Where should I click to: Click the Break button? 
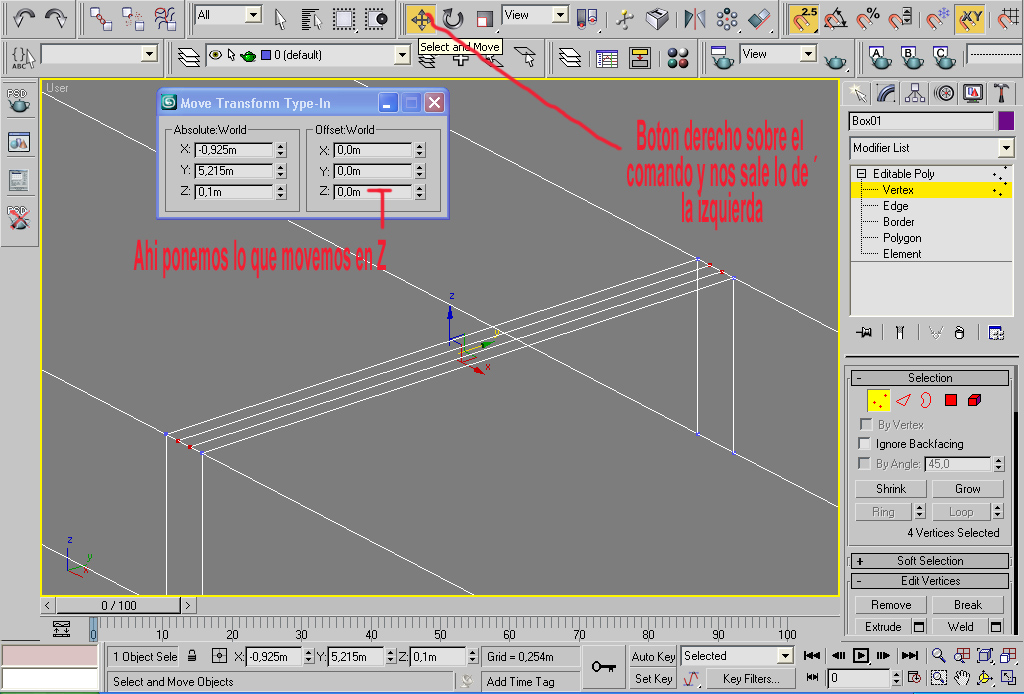coord(967,605)
